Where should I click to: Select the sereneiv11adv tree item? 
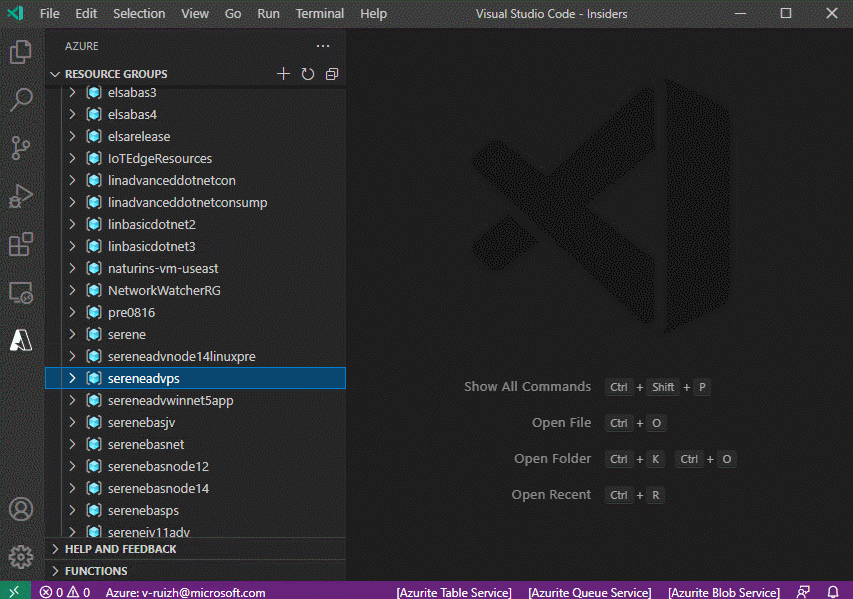coord(195,530)
